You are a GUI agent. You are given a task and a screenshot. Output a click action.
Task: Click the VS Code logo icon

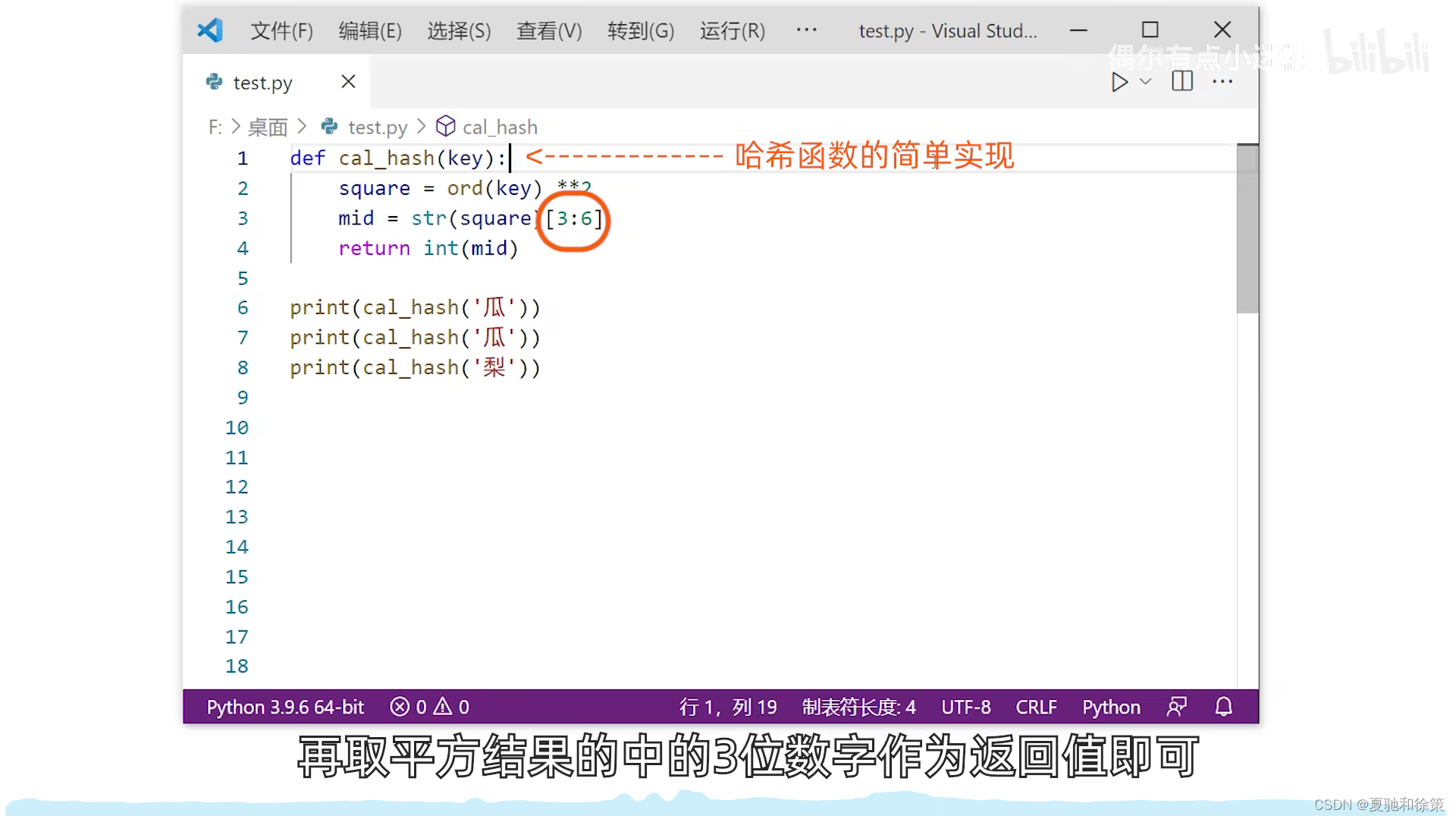tap(210, 30)
